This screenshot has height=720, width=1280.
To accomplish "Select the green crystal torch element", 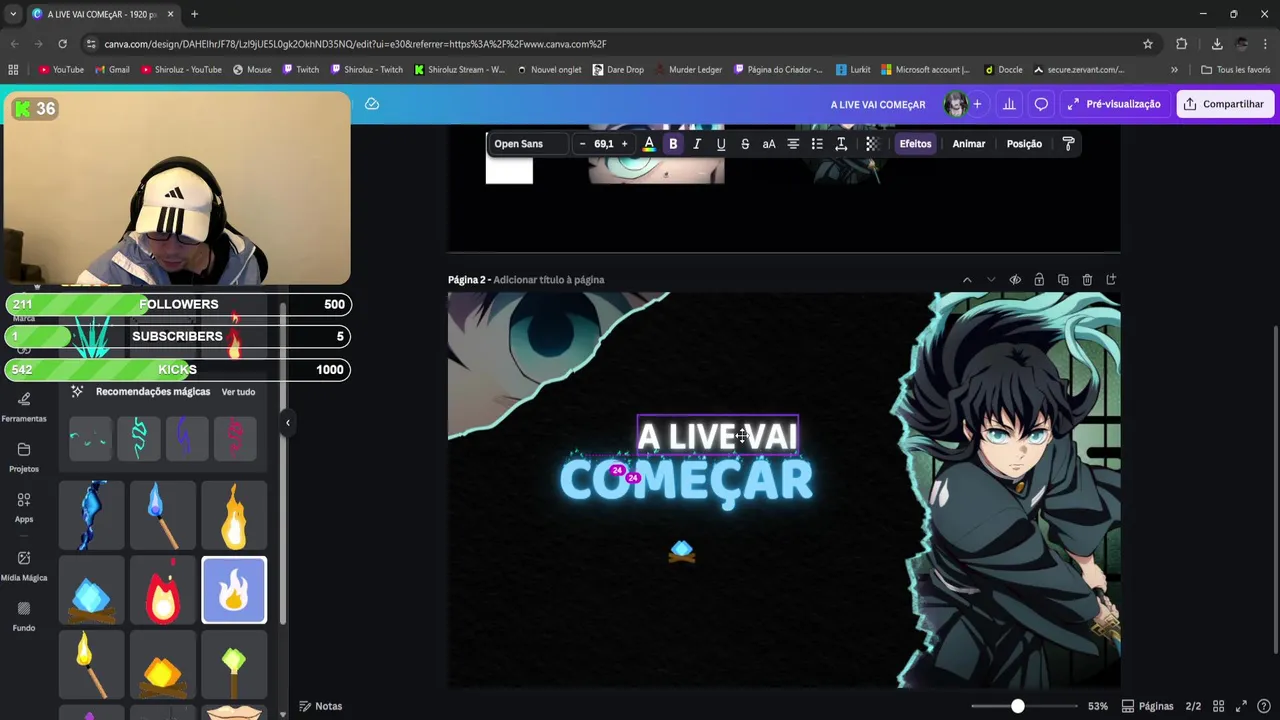I will pos(234,665).
